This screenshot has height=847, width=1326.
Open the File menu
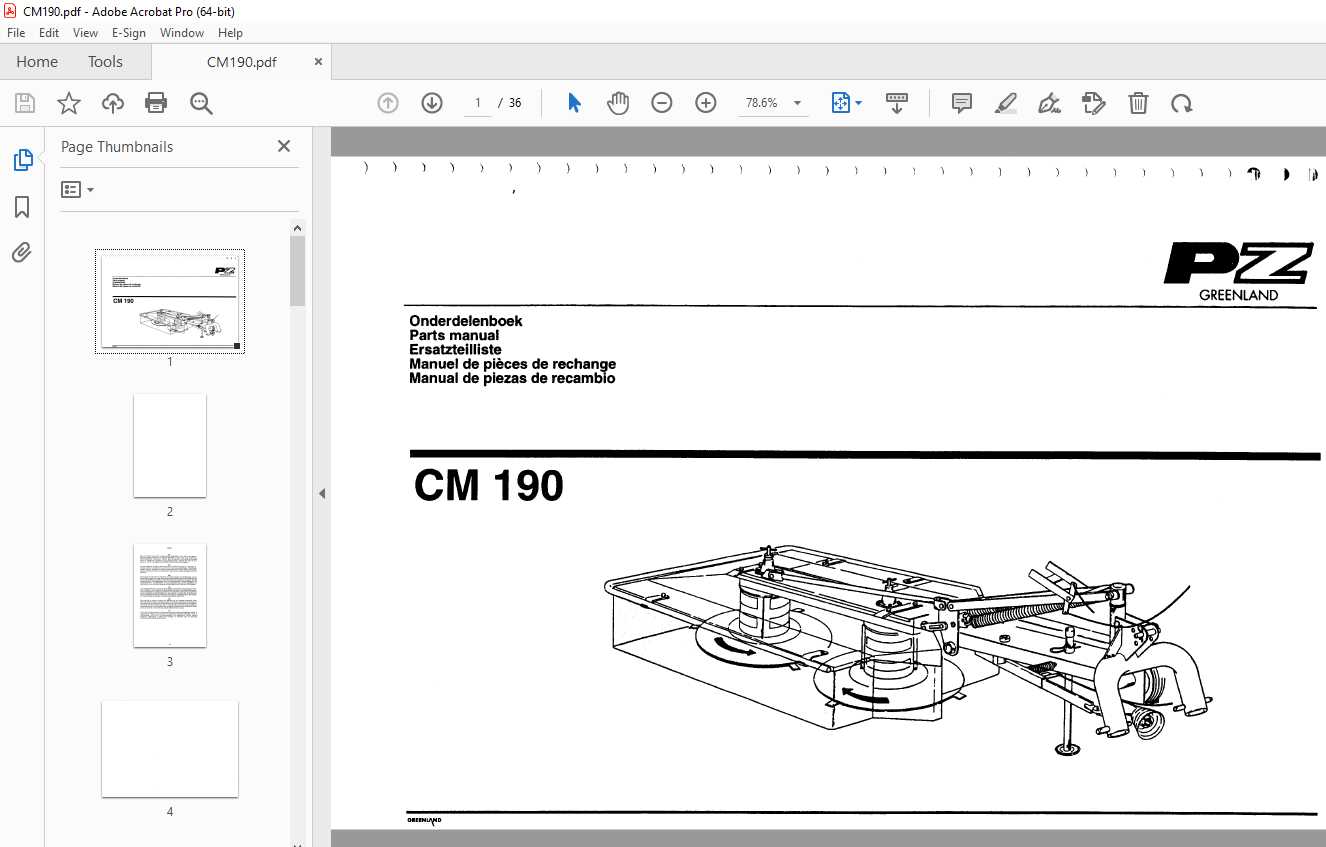pyautogui.click(x=16, y=33)
